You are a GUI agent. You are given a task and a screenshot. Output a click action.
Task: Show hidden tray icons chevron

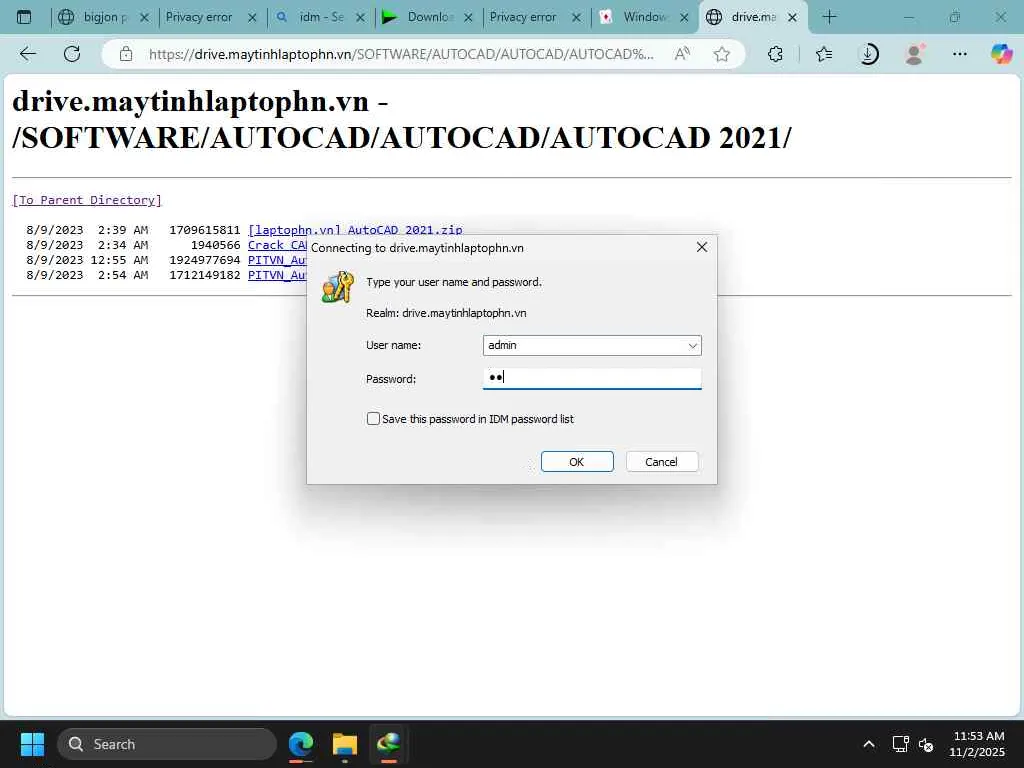point(869,744)
